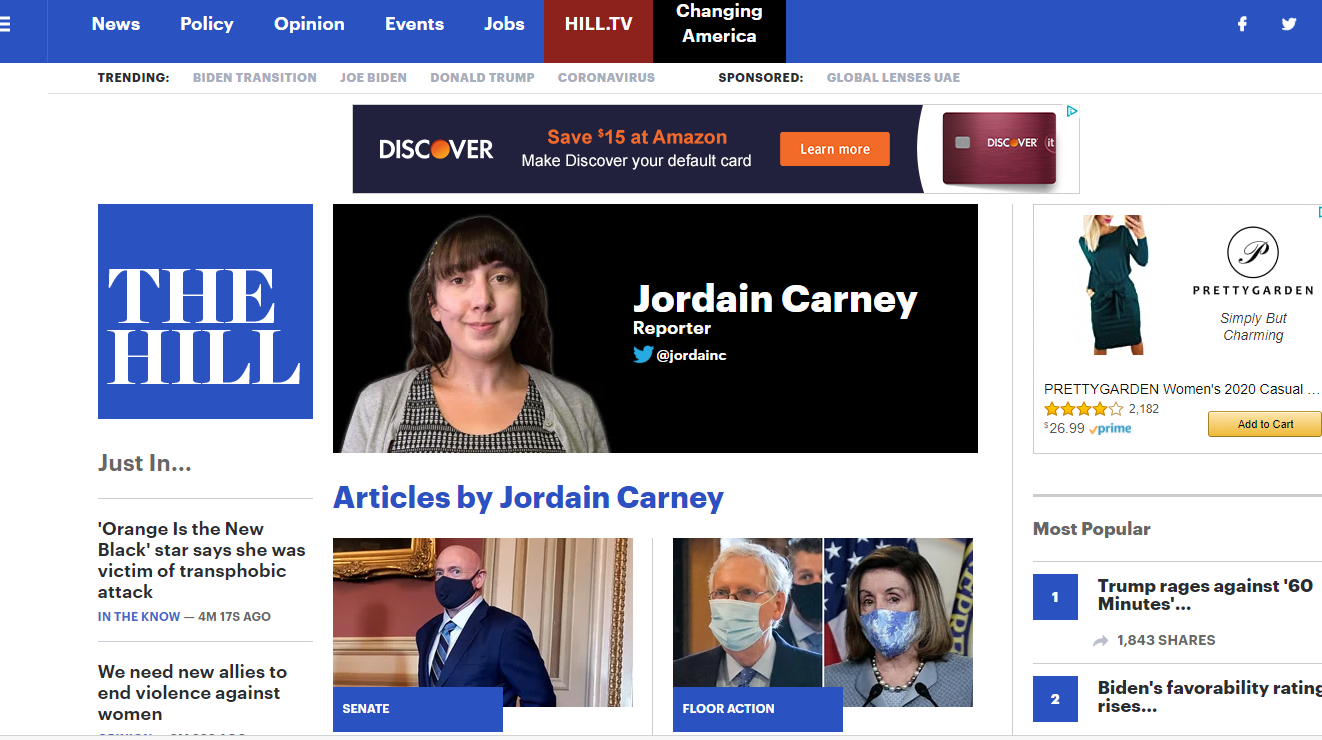This screenshot has width=1322, height=740.
Task: Click the Floor Action category label
Action: click(x=758, y=709)
